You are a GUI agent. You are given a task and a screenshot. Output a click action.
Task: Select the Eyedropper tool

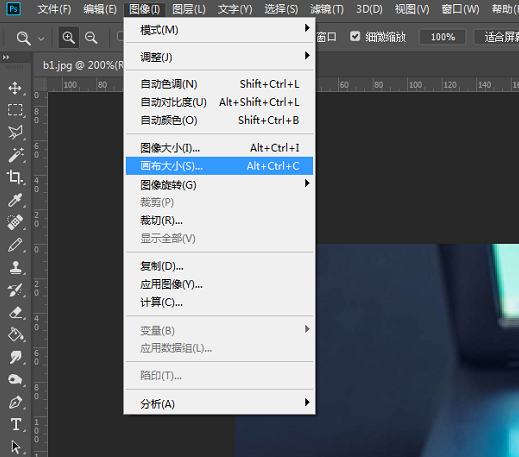pos(15,200)
